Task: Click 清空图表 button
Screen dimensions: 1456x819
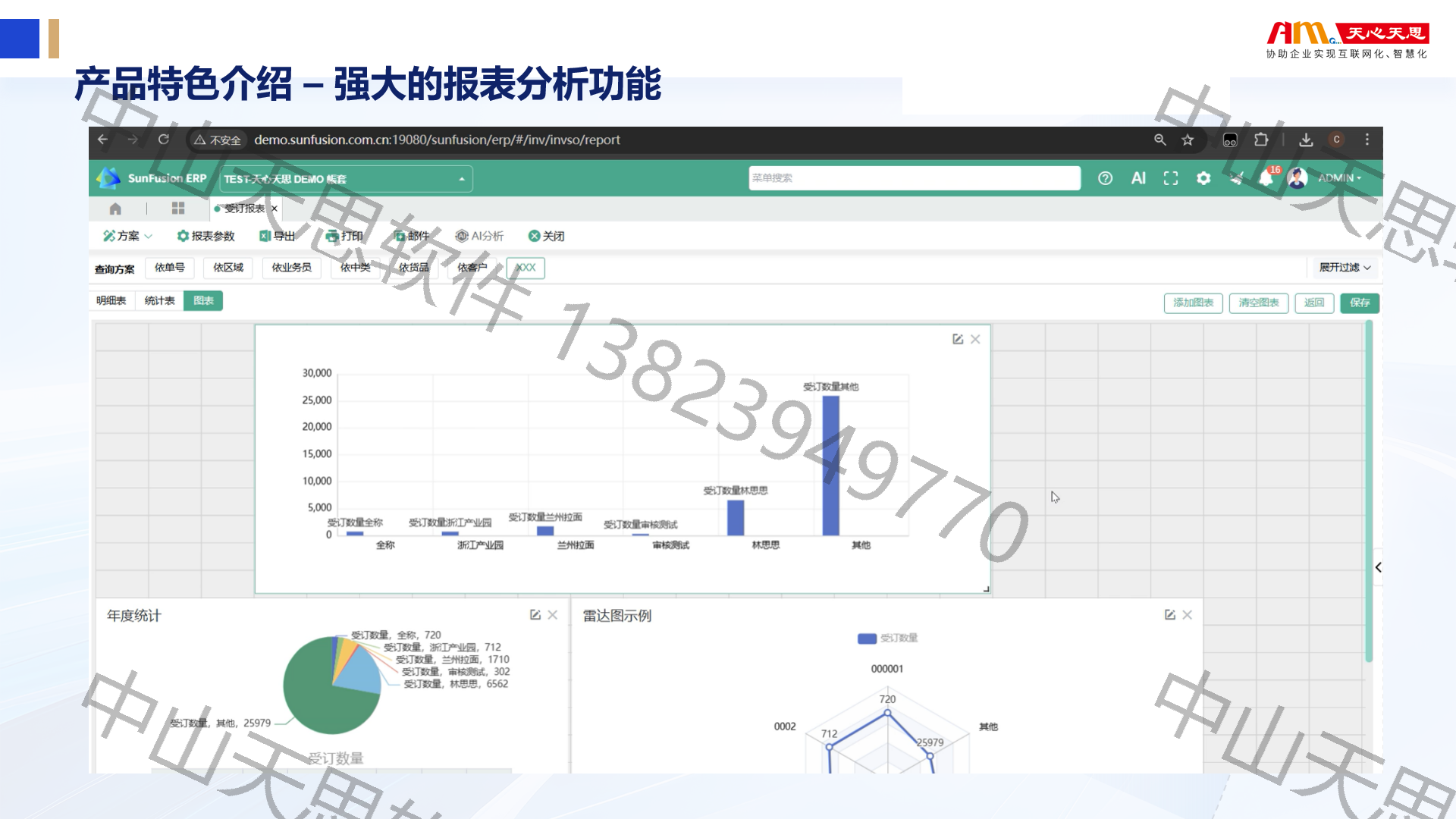Action: tap(1259, 303)
